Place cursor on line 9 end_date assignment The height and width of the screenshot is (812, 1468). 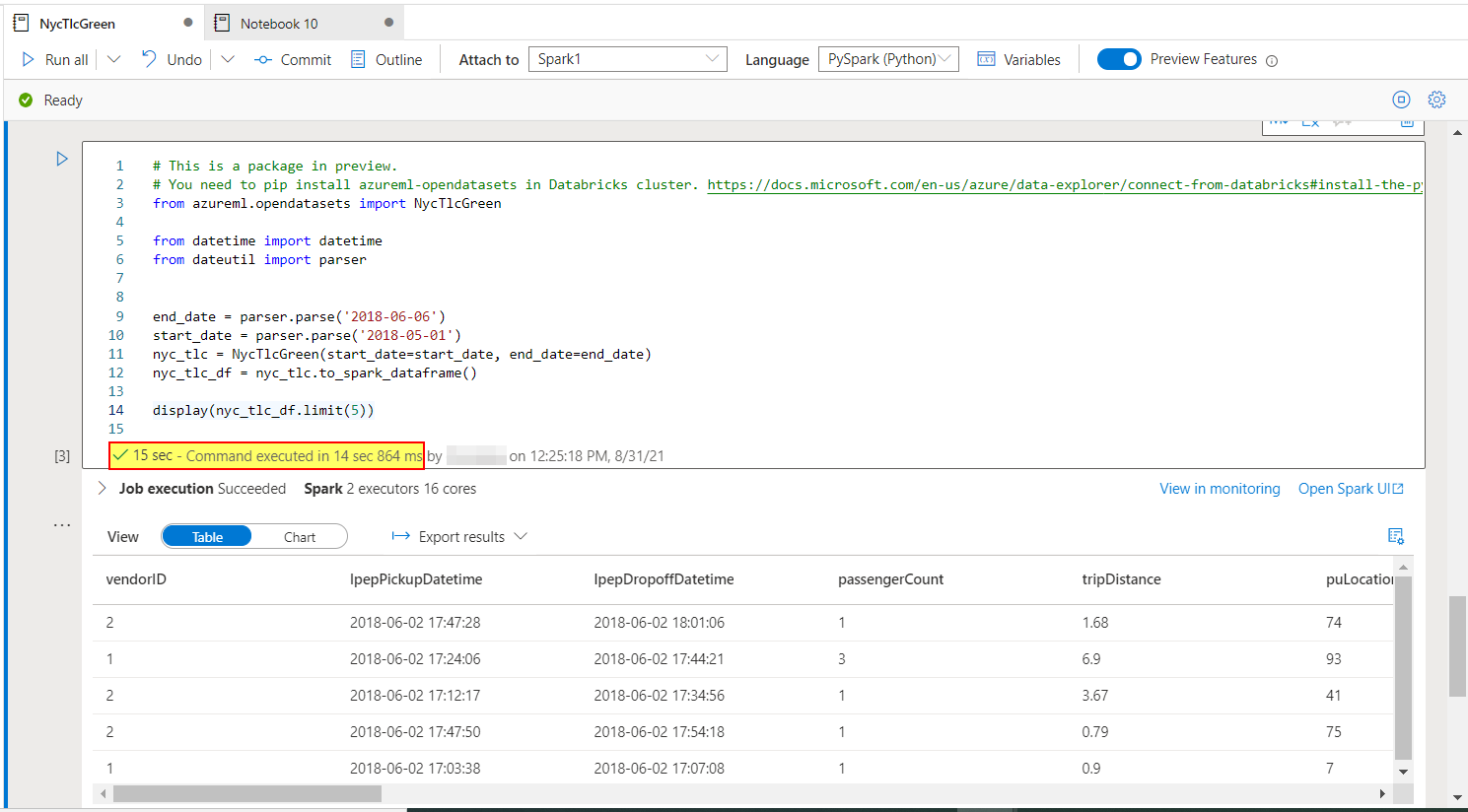click(x=299, y=316)
